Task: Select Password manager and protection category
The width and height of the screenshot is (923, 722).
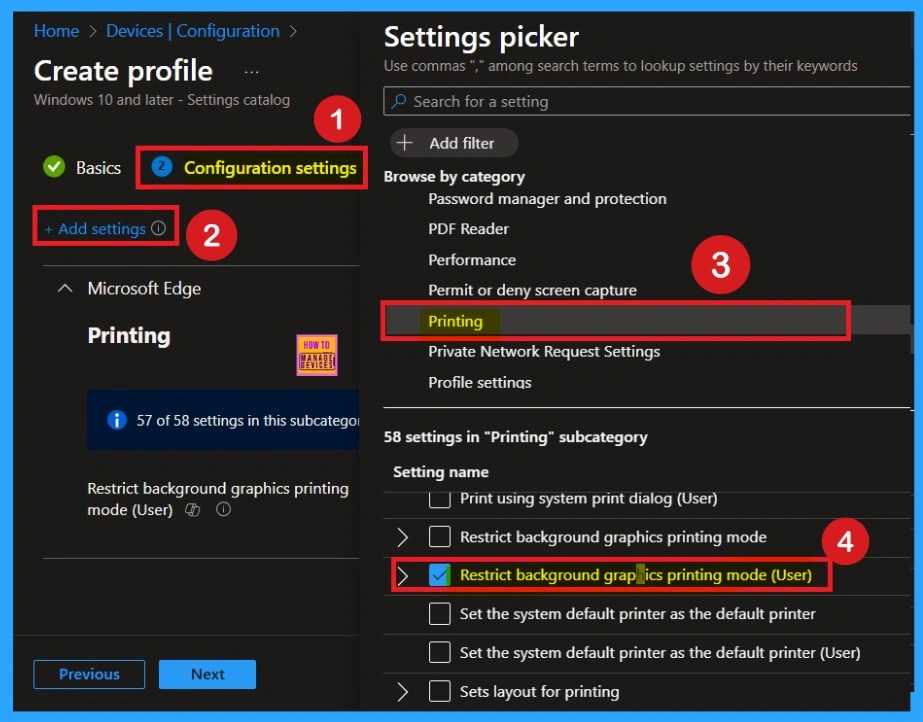Action: tap(547, 199)
